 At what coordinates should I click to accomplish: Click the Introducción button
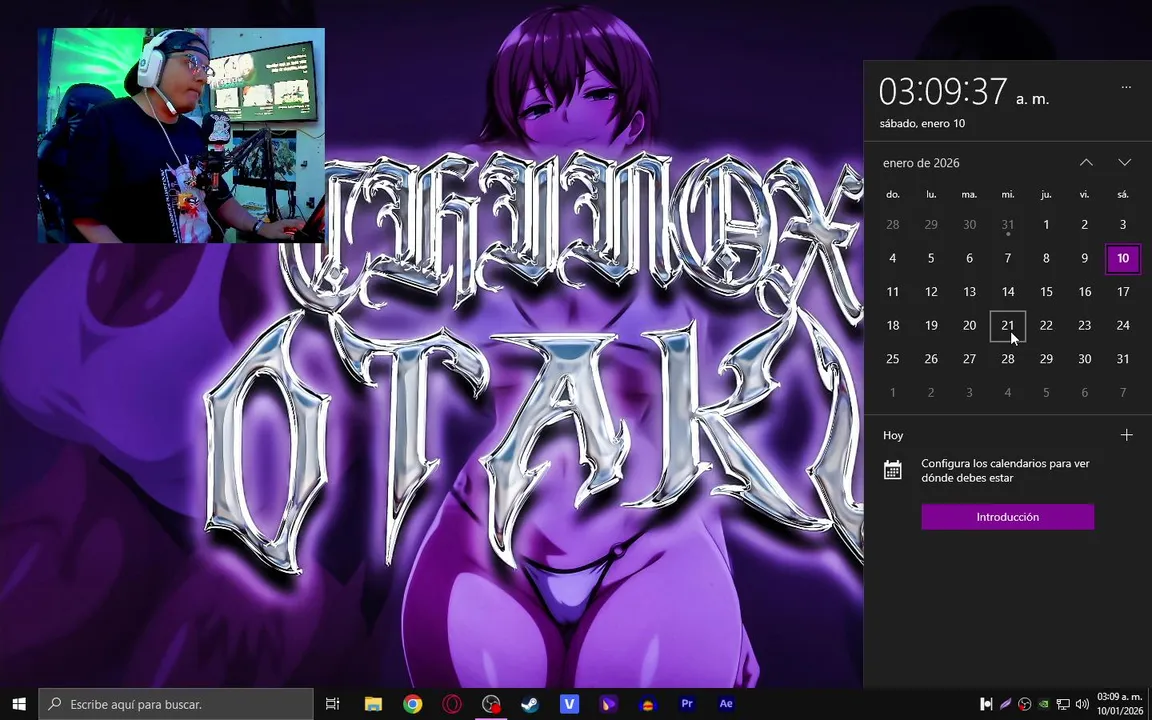pos(1007,516)
